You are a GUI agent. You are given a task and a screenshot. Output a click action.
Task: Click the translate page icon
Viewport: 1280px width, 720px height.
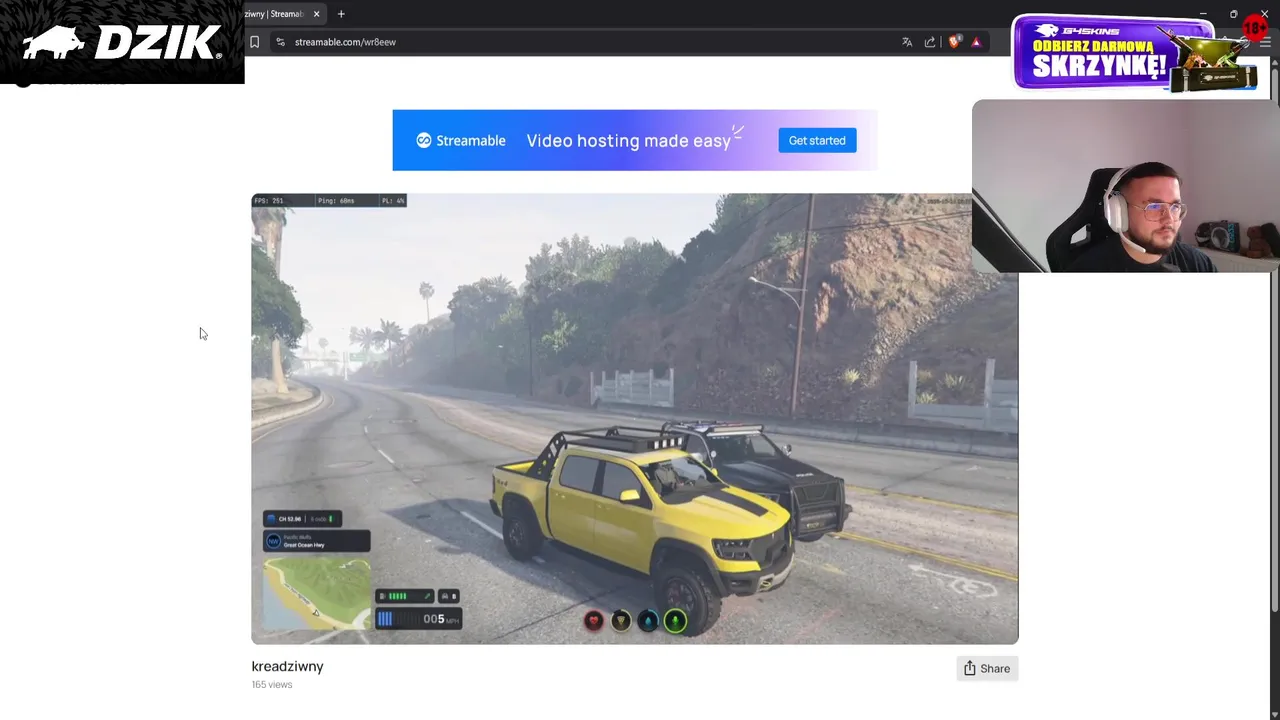907,42
